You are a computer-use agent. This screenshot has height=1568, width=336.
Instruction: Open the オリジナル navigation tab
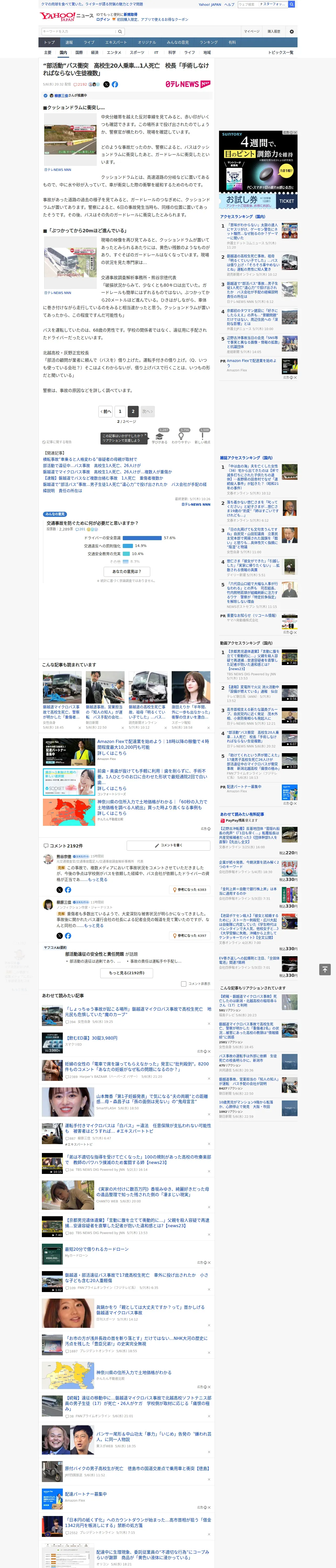click(x=147, y=43)
